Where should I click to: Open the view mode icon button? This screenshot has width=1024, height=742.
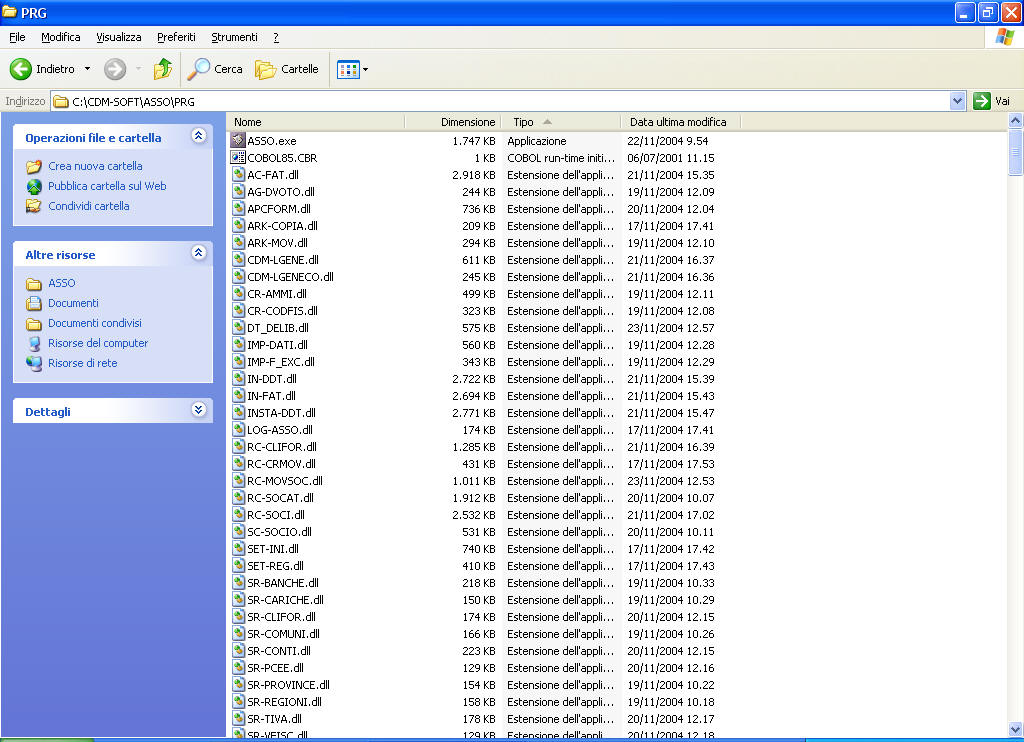(x=348, y=69)
